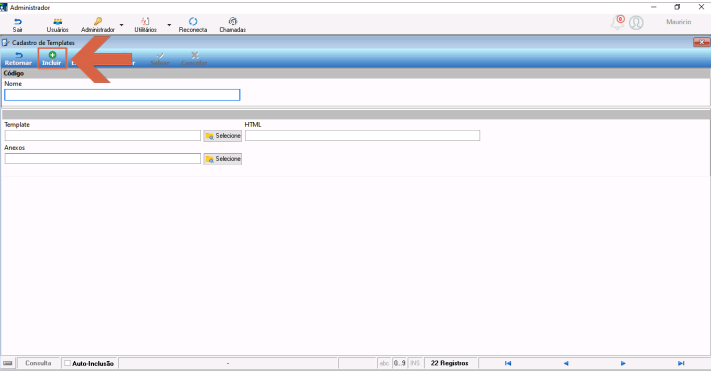Click Selecione next to Anexos field
The width and height of the screenshot is (711, 371).
223,159
